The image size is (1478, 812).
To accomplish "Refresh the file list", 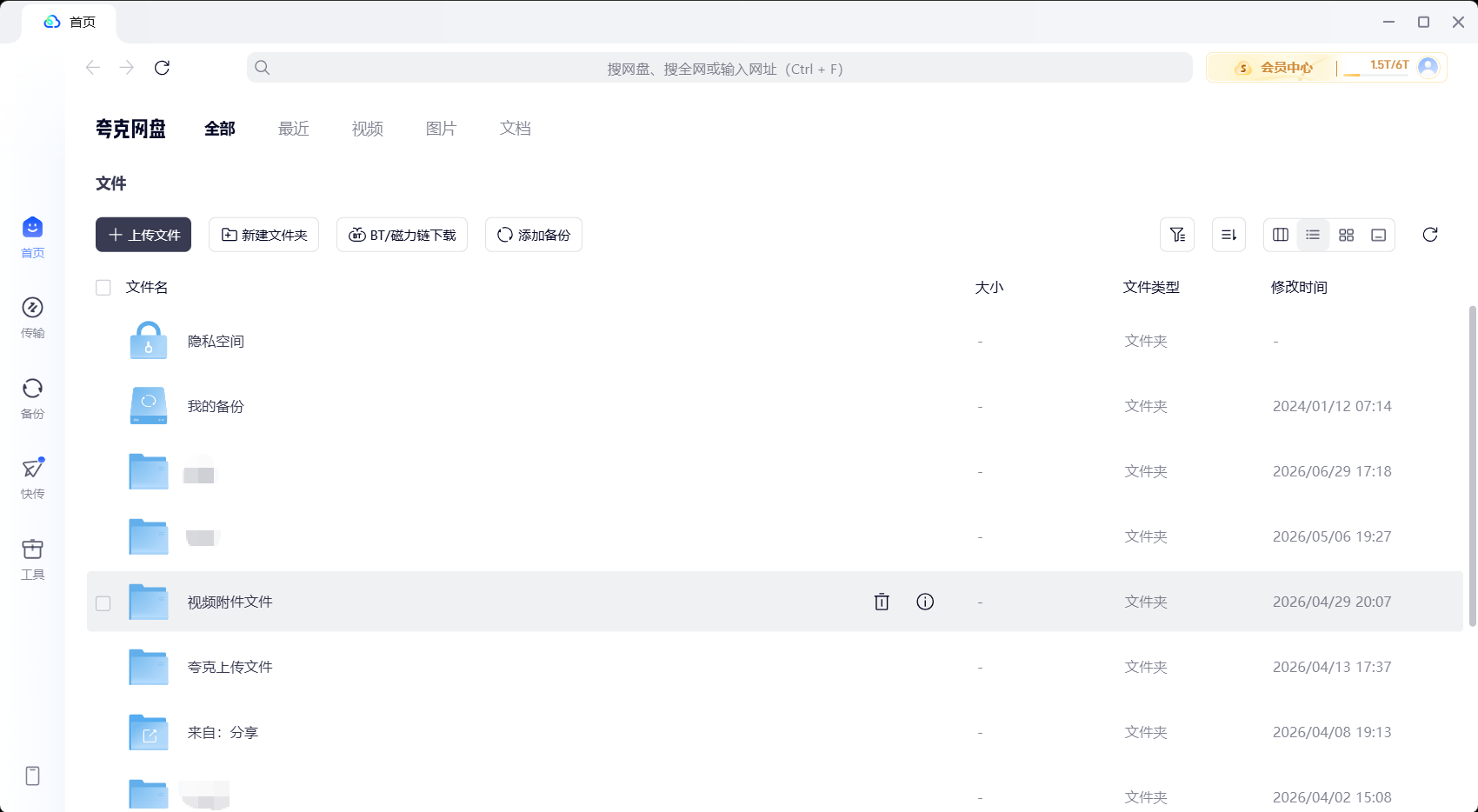I will (x=1430, y=235).
